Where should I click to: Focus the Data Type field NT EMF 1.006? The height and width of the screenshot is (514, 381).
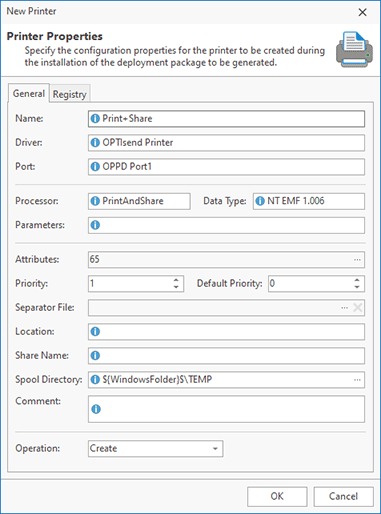[x=309, y=201]
